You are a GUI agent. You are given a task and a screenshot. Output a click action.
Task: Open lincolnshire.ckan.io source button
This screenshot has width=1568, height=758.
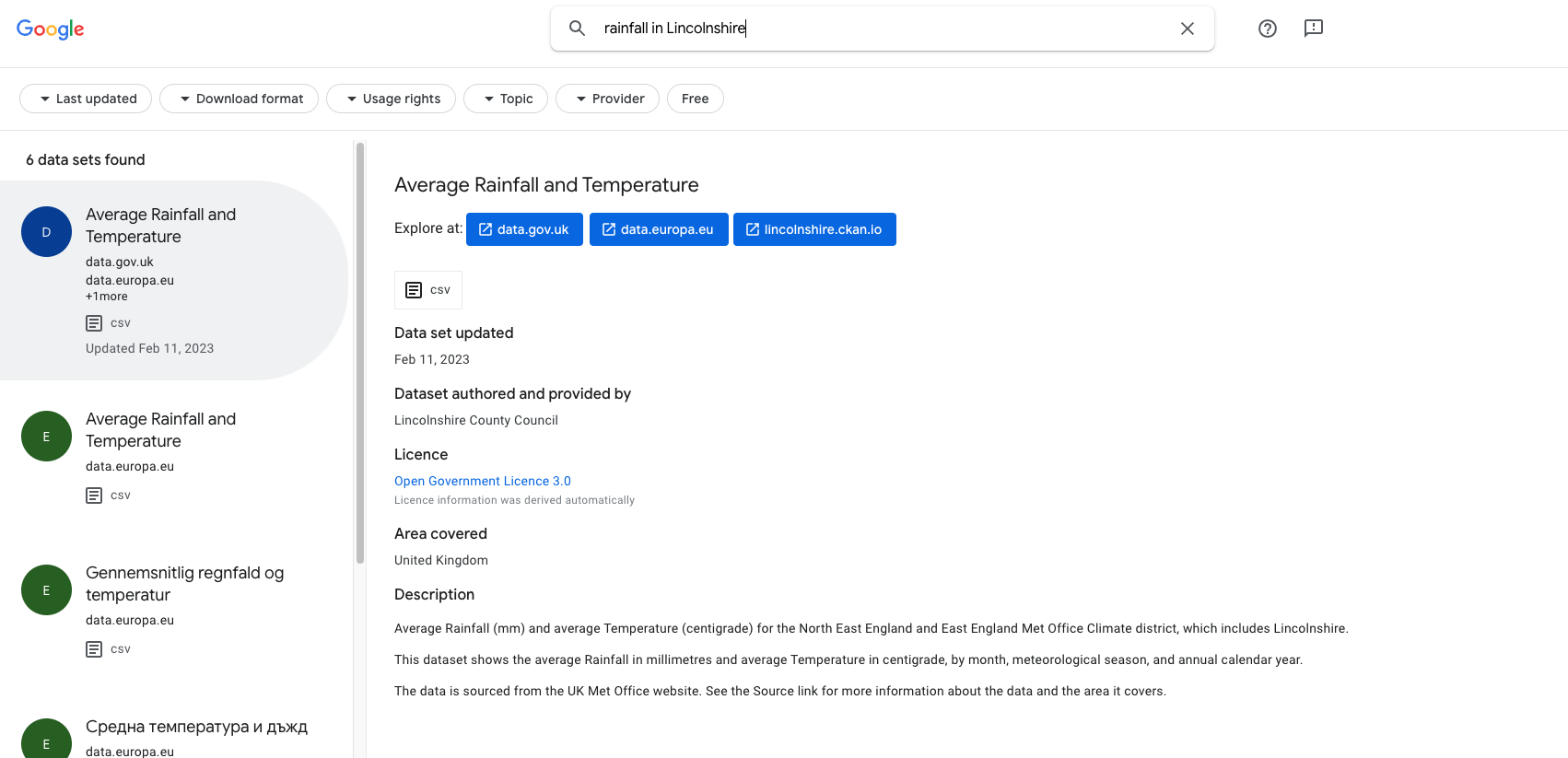coord(814,229)
